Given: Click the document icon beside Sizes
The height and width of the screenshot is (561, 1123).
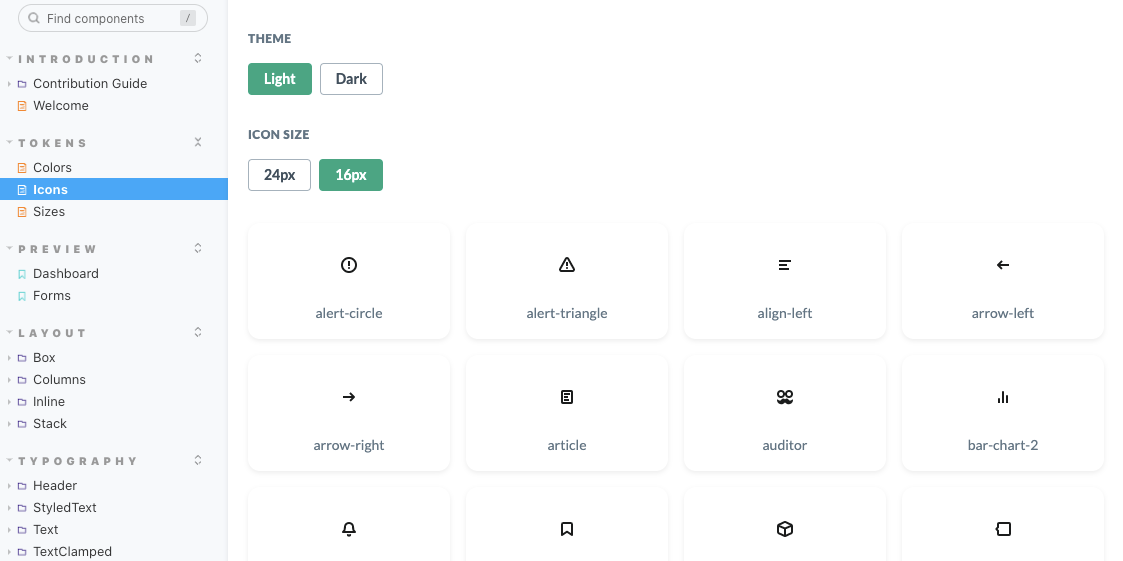Looking at the screenshot, I should point(22,212).
